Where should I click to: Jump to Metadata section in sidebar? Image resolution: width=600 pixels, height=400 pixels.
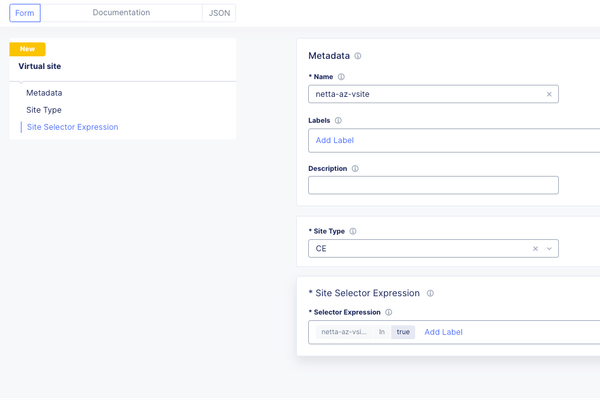[44, 93]
